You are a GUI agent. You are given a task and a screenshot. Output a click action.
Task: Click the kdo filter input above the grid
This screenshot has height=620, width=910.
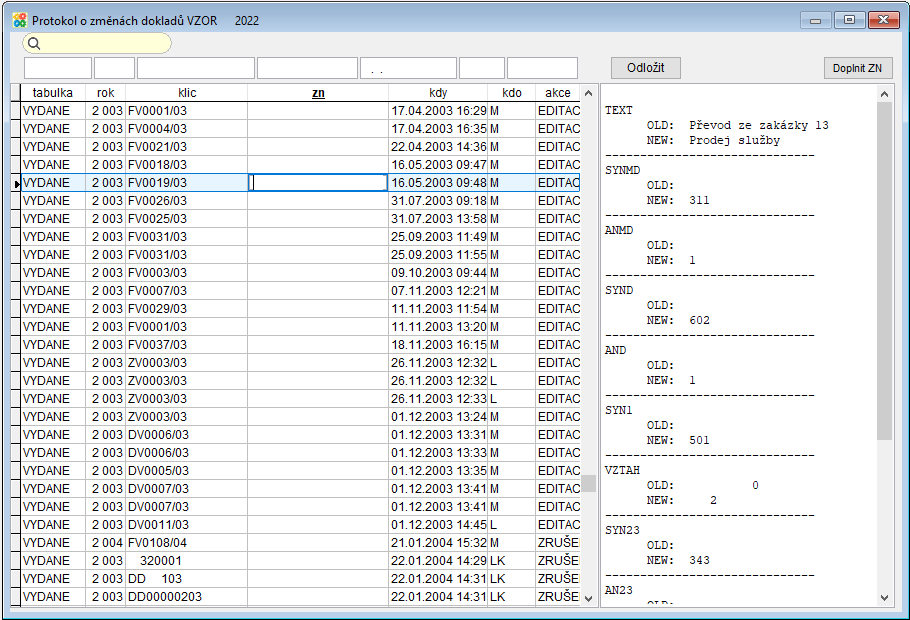pyautogui.click(x=482, y=68)
